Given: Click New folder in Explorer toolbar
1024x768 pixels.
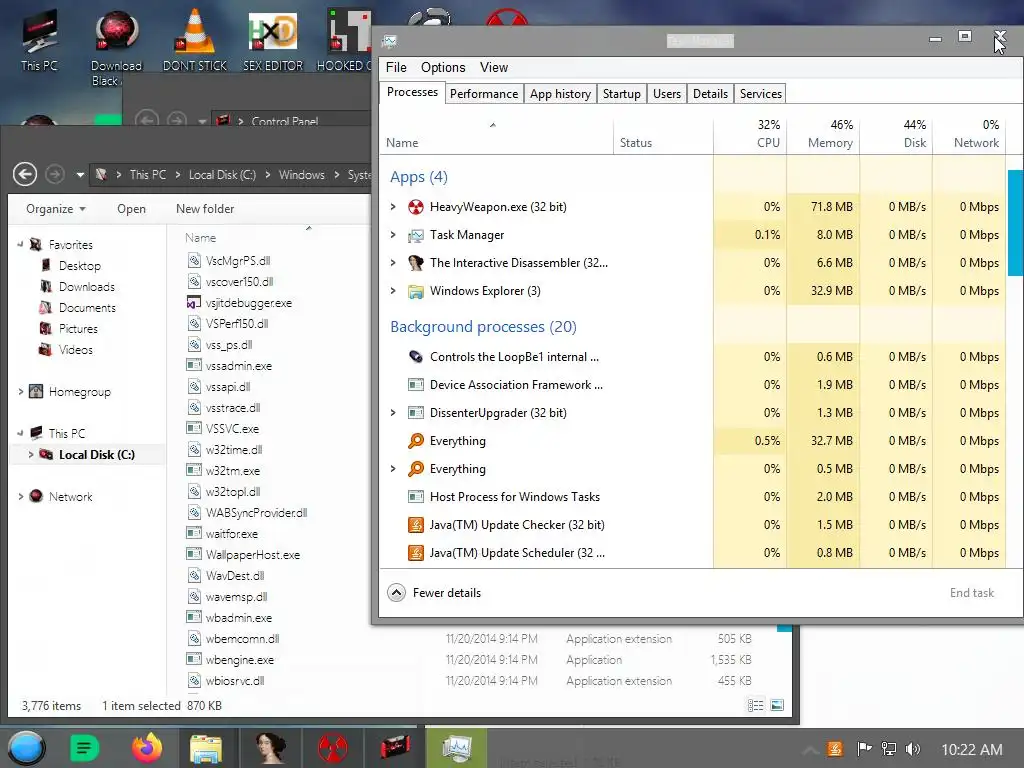Looking at the screenshot, I should coord(205,209).
